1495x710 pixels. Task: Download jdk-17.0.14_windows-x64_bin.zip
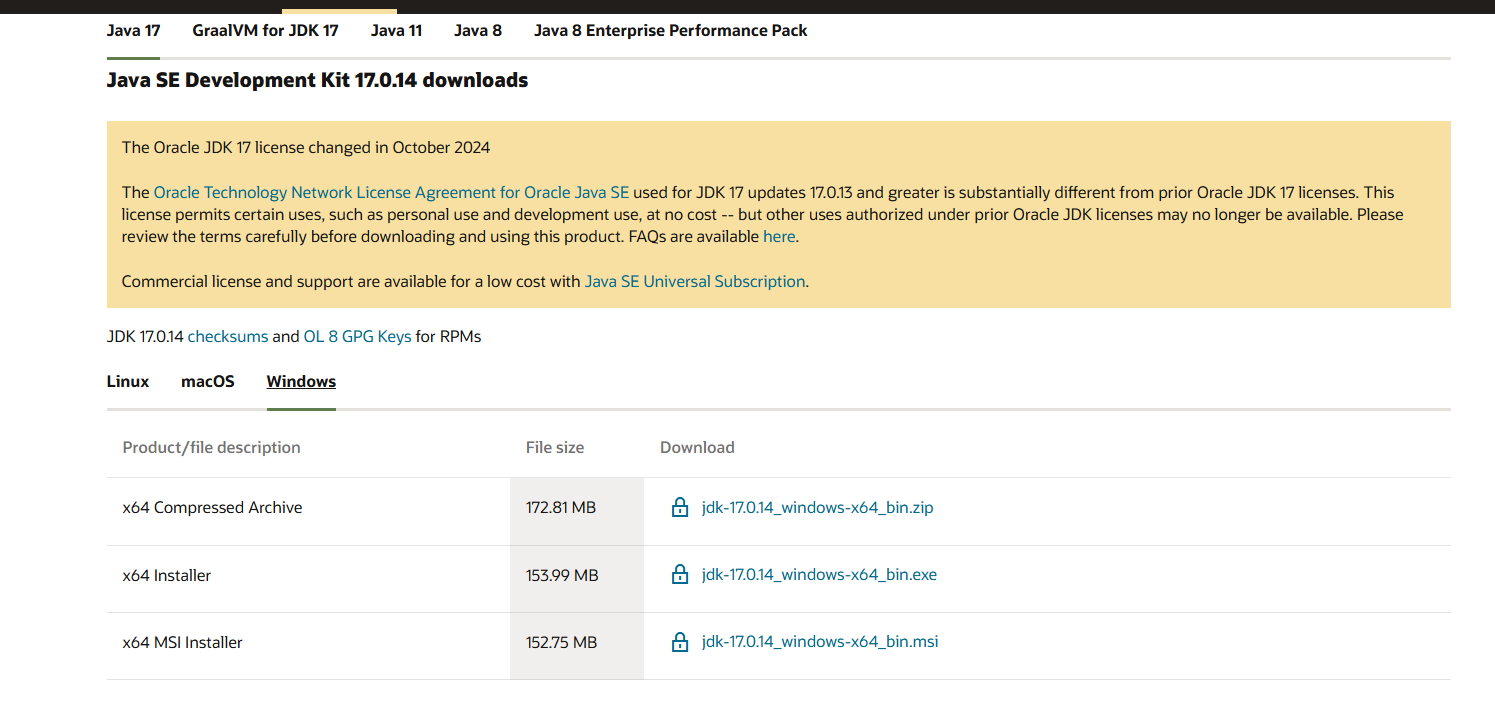[817, 507]
